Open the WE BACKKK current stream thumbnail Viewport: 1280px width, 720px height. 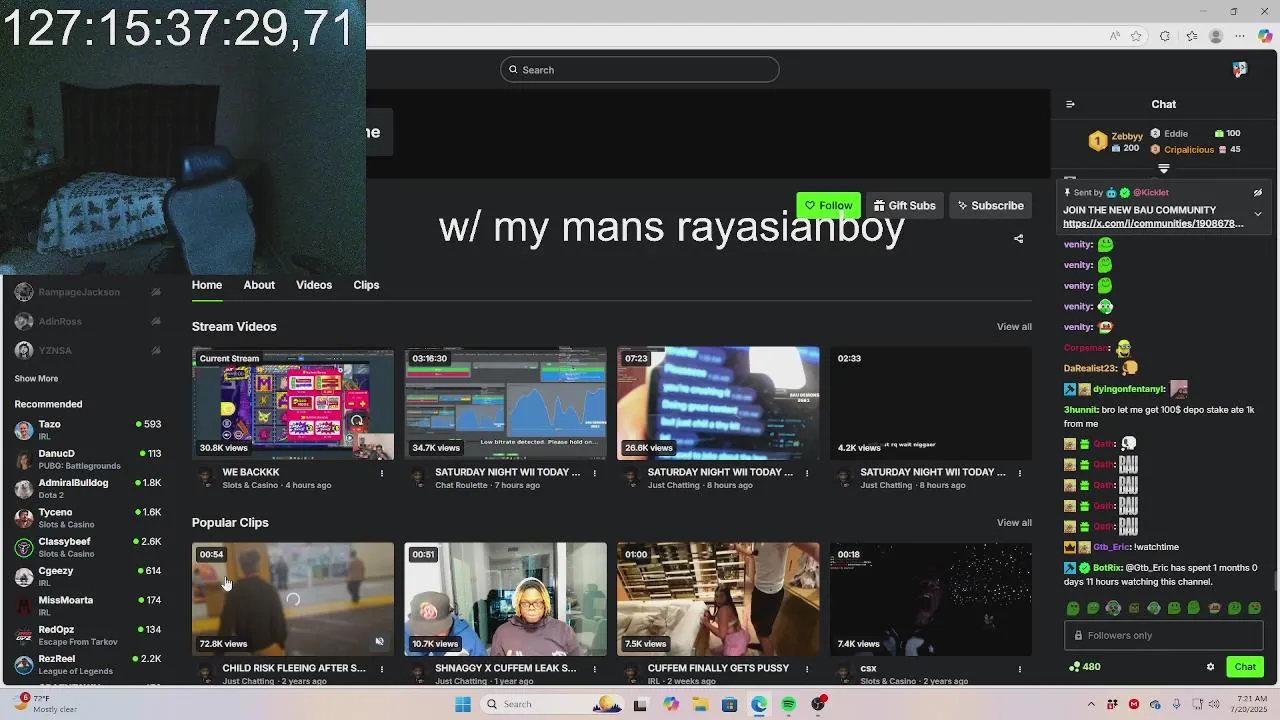(293, 403)
